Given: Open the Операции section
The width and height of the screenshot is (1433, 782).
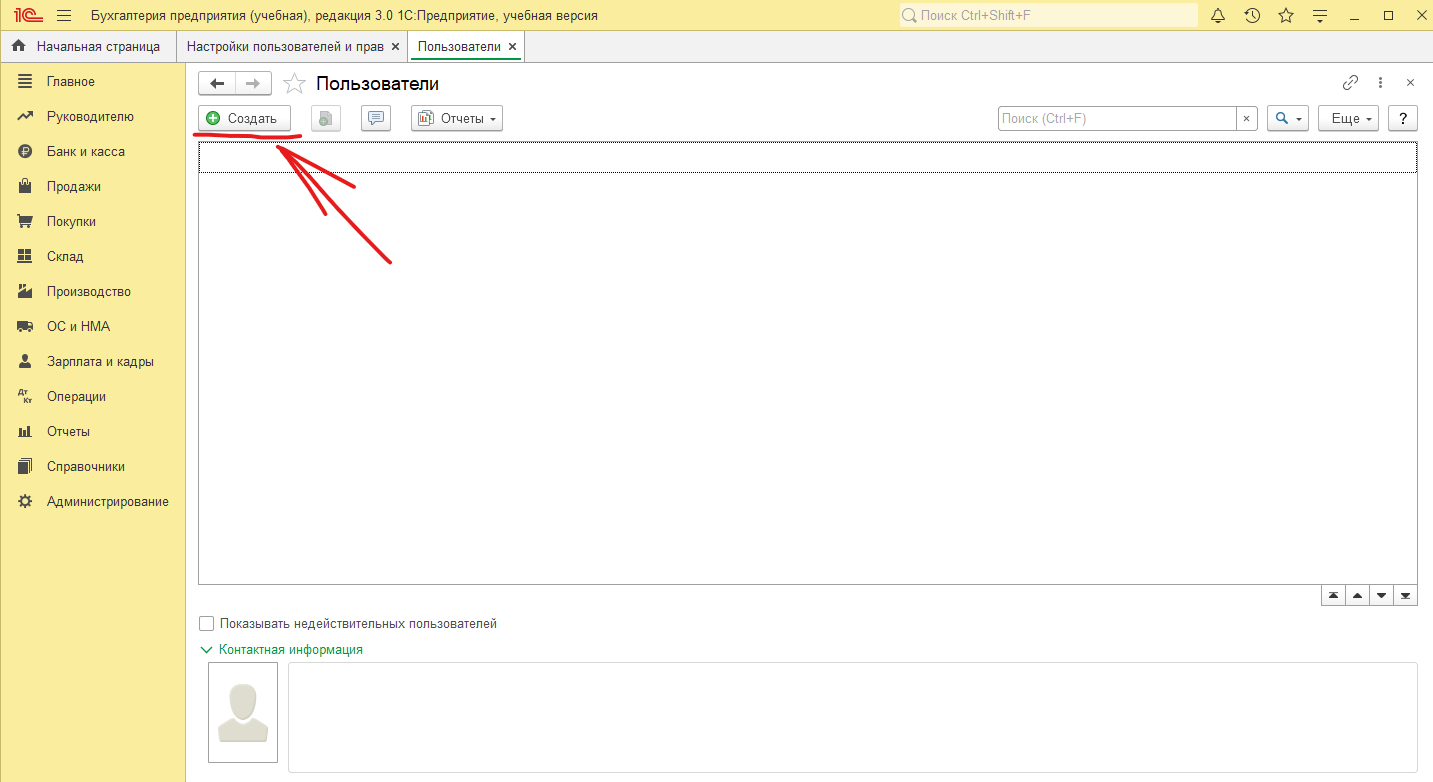Looking at the screenshot, I should pyautogui.click(x=76, y=396).
